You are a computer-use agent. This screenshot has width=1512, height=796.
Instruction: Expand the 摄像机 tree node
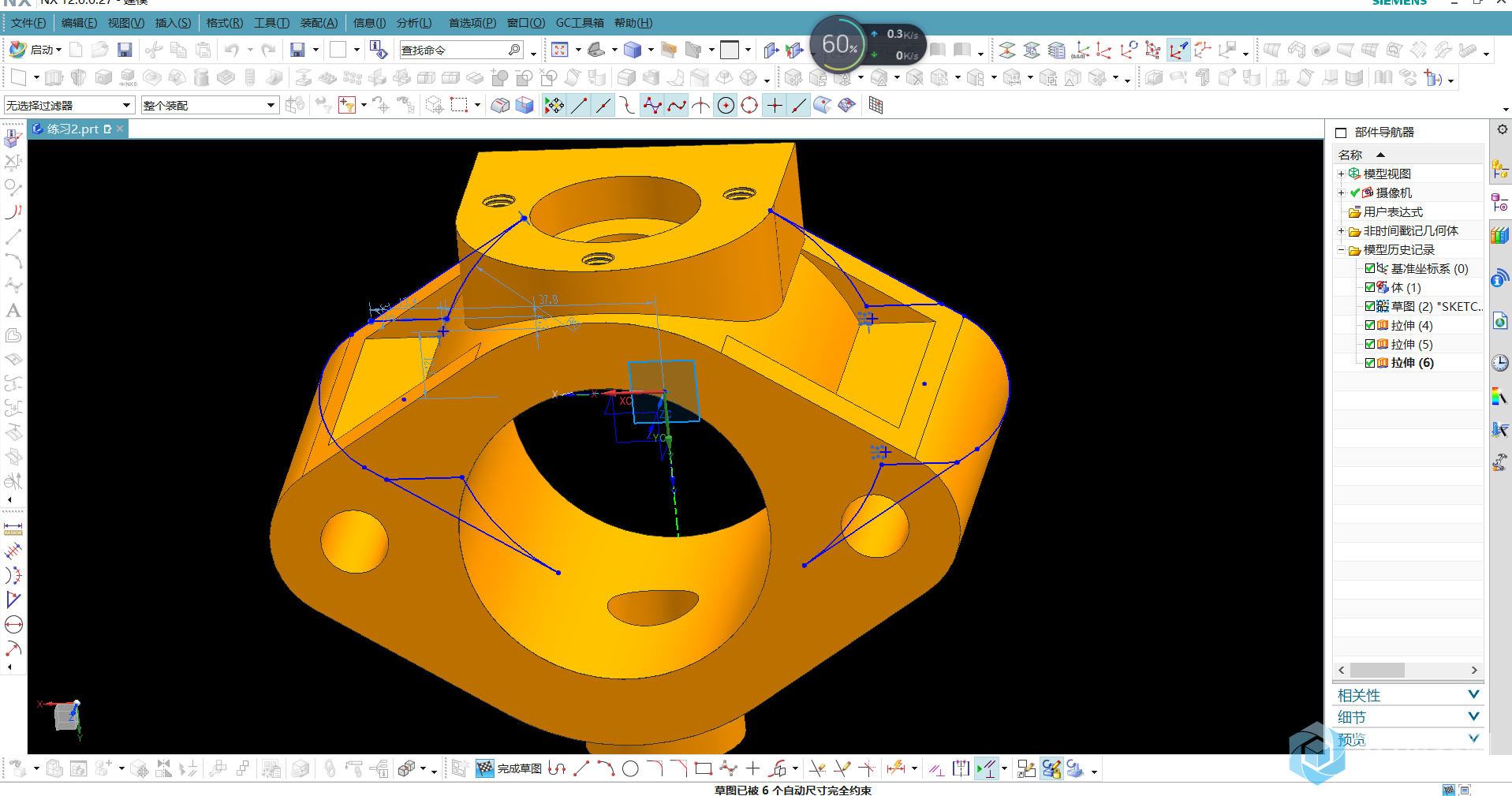(1341, 192)
